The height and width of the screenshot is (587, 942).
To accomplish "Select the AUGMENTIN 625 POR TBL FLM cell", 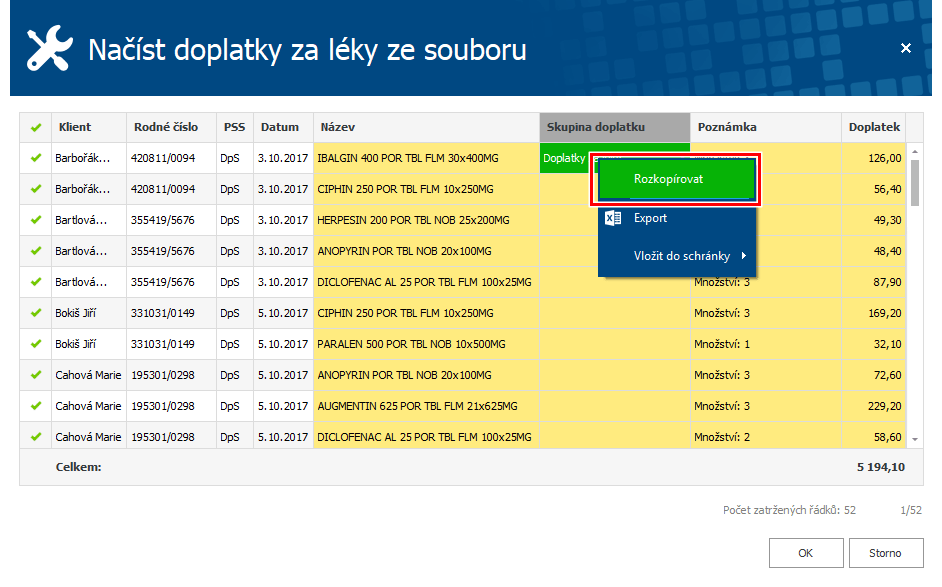I will [x=427, y=406].
